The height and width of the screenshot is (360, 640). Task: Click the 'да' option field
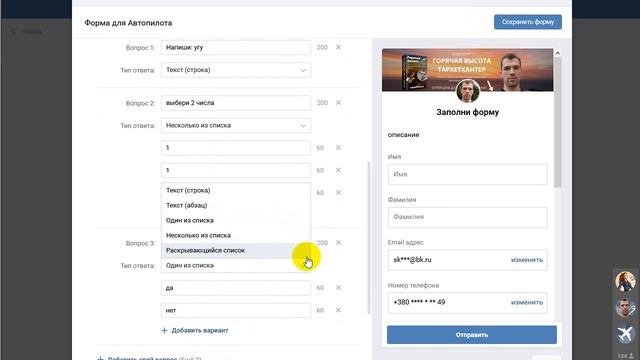[x=236, y=288]
